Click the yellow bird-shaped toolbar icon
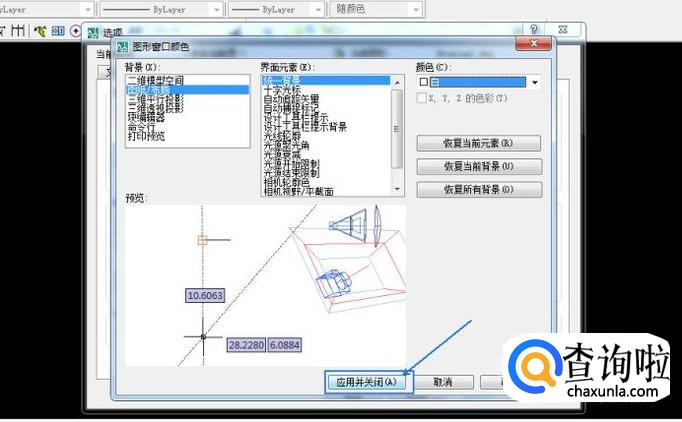The height and width of the screenshot is (422, 682). pyautogui.click(x=40, y=31)
